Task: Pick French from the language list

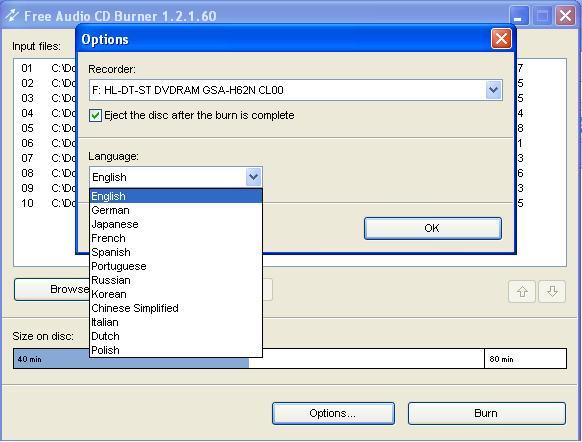Action: pyautogui.click(x=176, y=238)
